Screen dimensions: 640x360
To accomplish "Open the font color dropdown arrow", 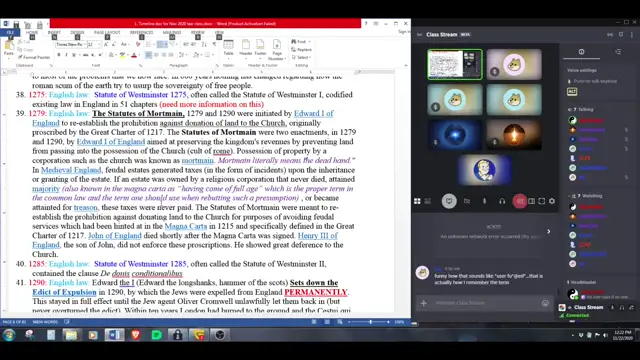I will coord(139,55).
